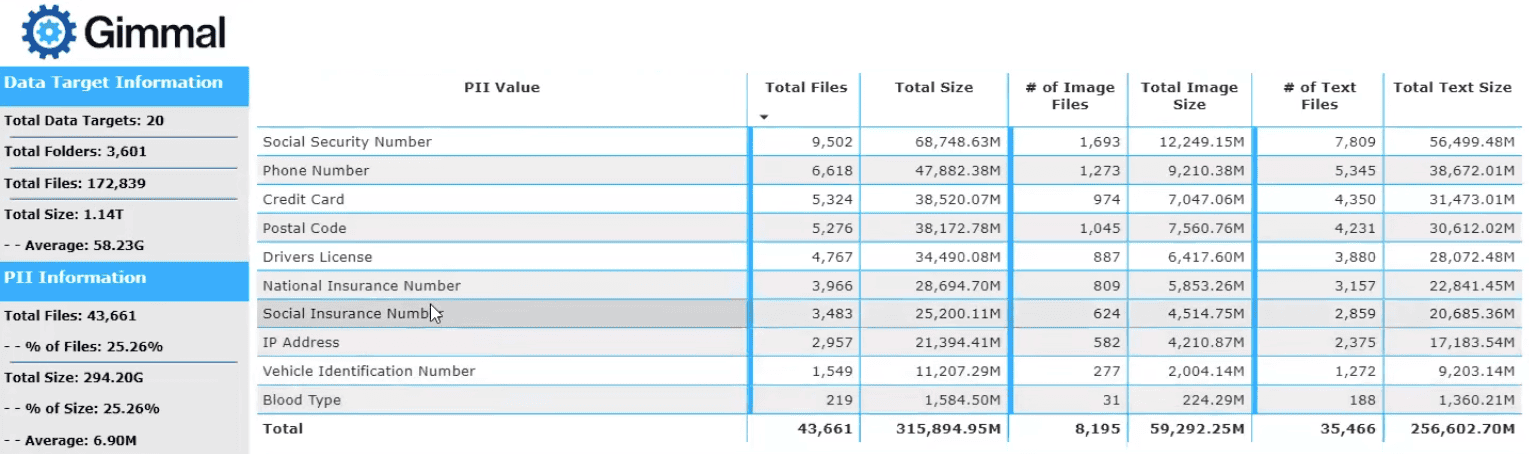Select the Phone Number row
Image resolution: width=1529 pixels, height=454 pixels.
tap(316, 171)
